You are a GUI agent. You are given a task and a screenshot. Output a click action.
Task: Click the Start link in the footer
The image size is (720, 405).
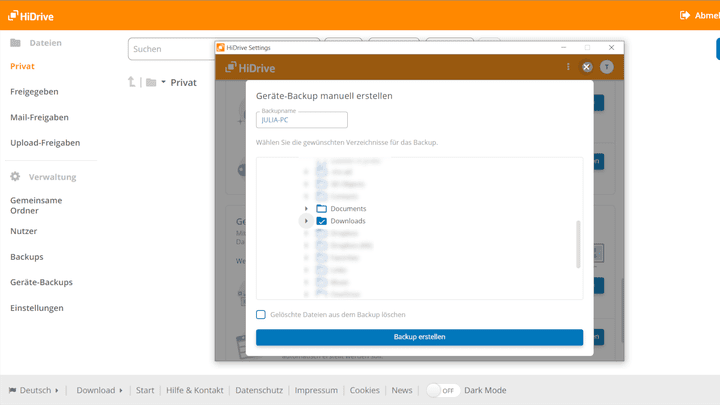[145, 390]
